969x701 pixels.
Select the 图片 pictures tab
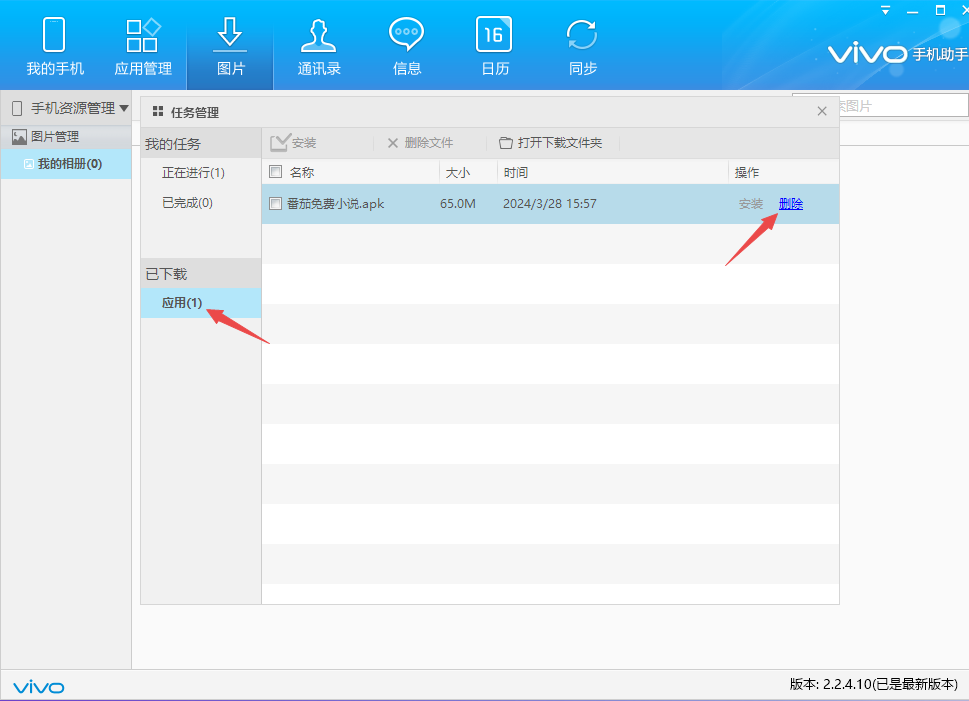point(231,46)
